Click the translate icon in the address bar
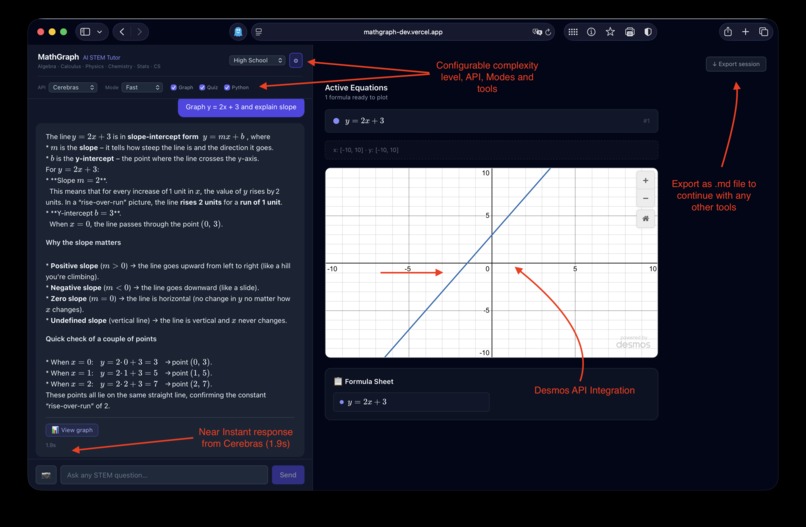This screenshot has width=806, height=527. coord(537,32)
